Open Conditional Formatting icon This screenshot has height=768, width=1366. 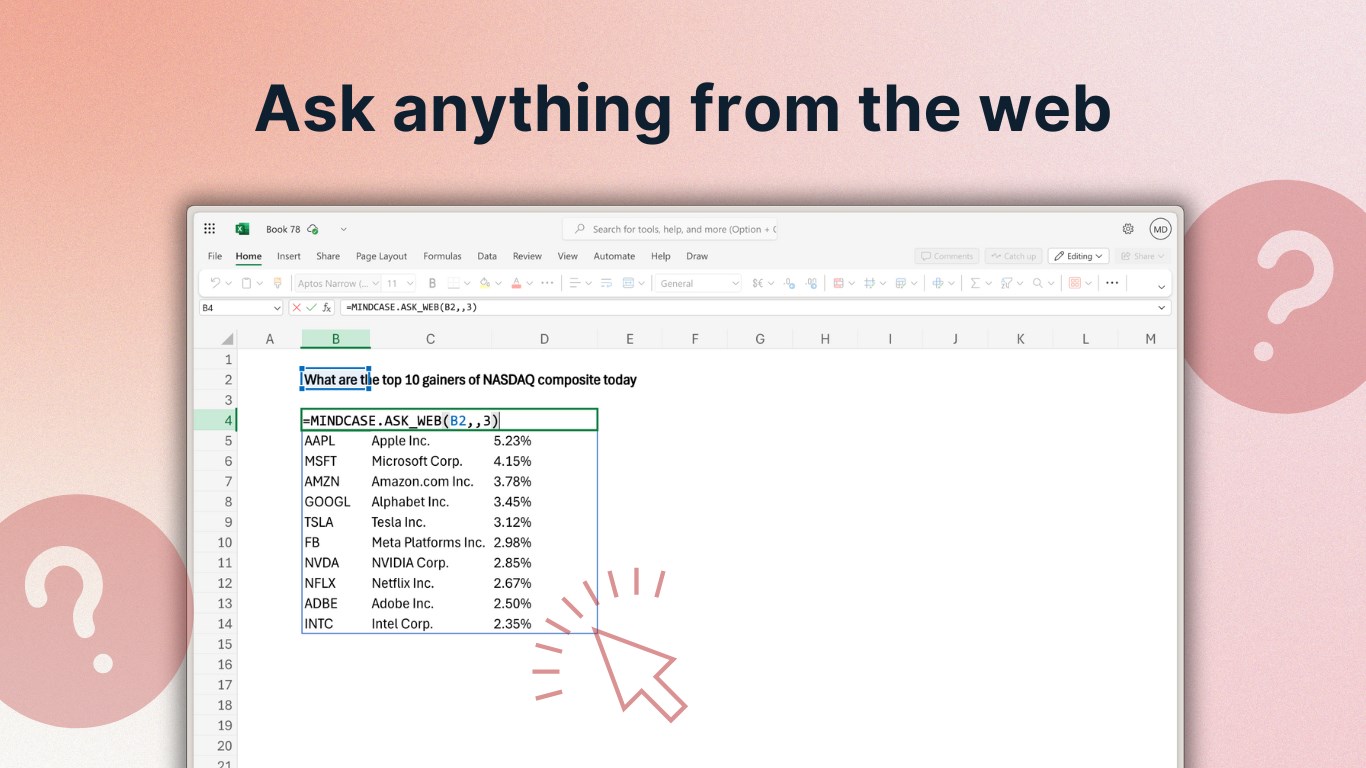838,283
